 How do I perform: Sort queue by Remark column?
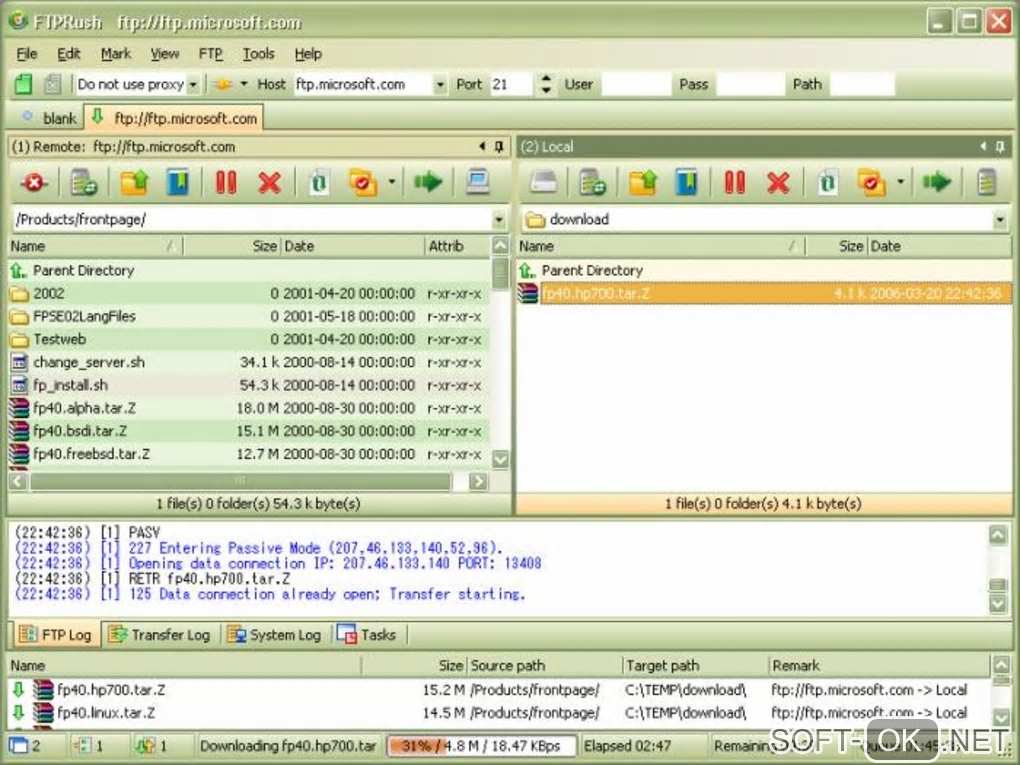878,665
